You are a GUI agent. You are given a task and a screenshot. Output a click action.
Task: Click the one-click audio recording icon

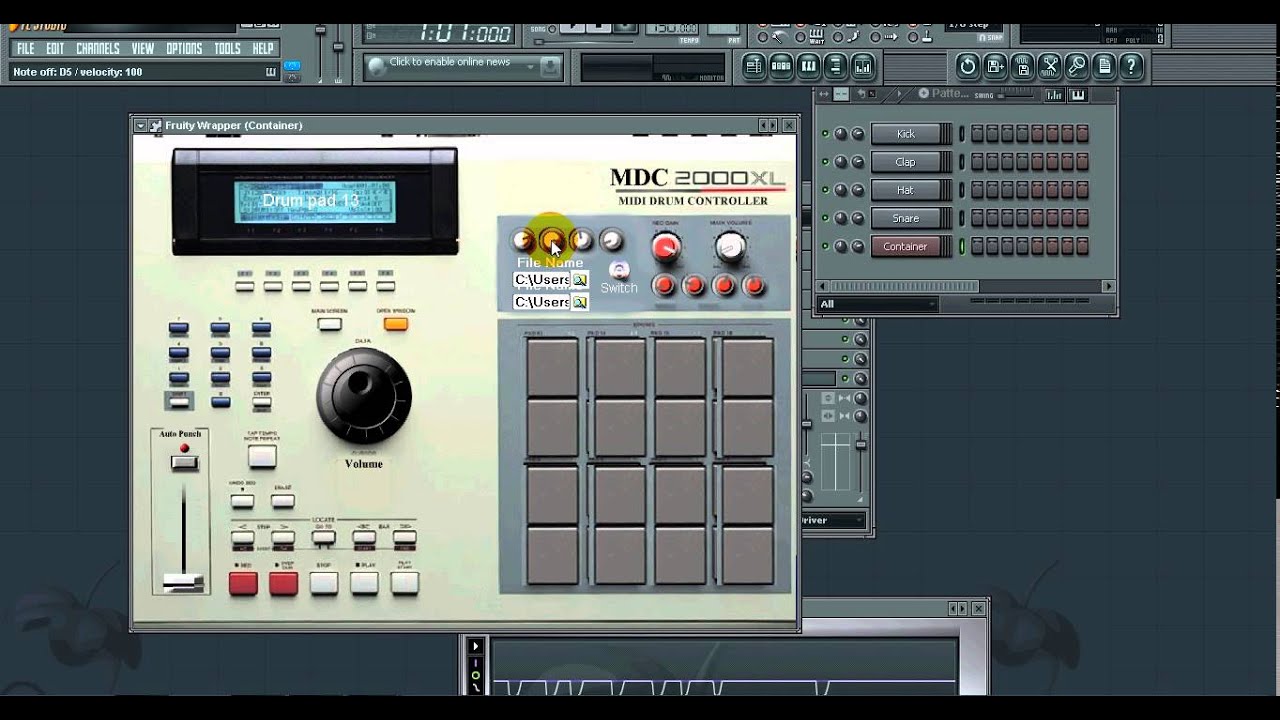coord(1076,67)
